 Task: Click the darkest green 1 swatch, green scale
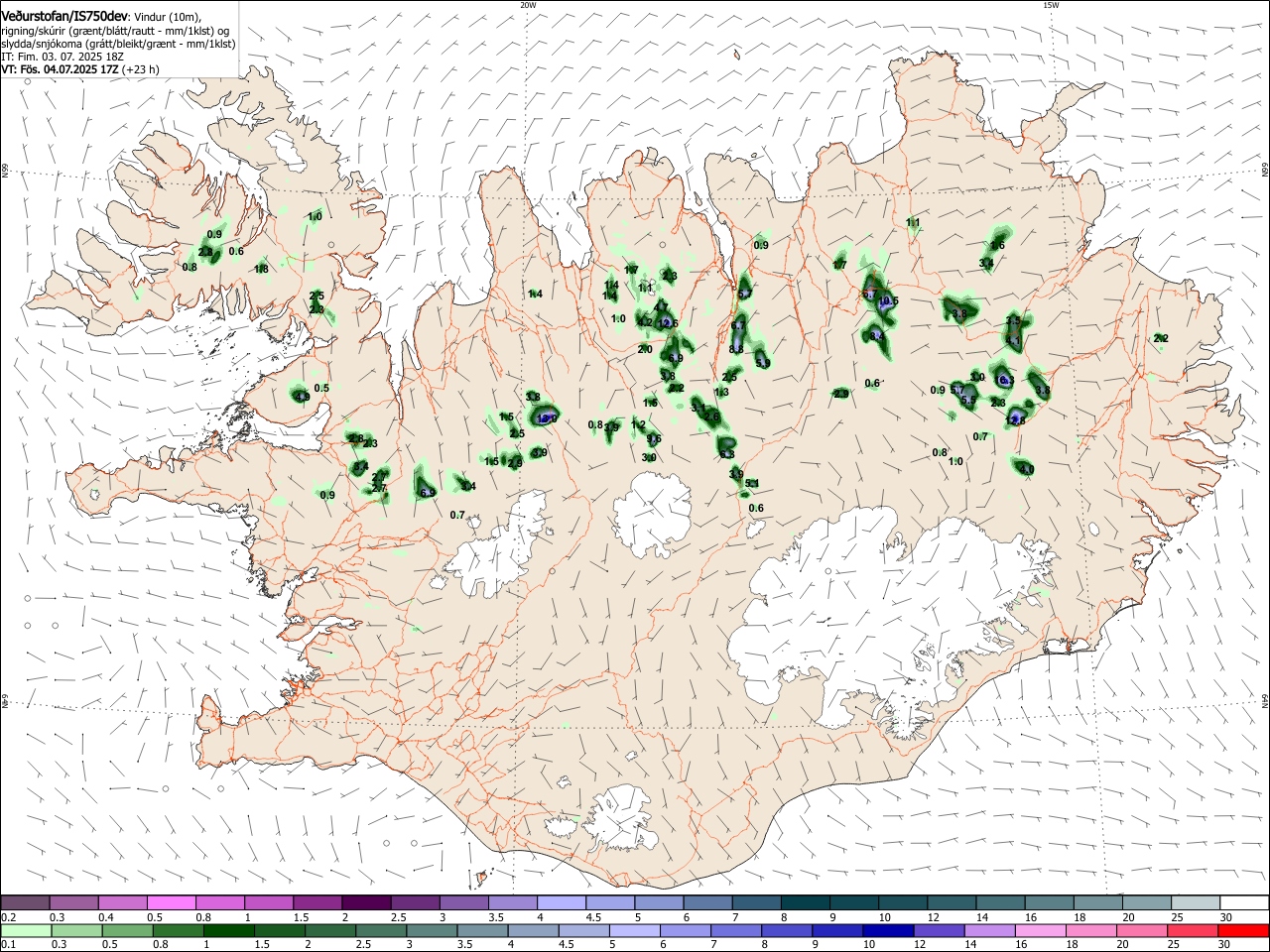tap(228, 930)
